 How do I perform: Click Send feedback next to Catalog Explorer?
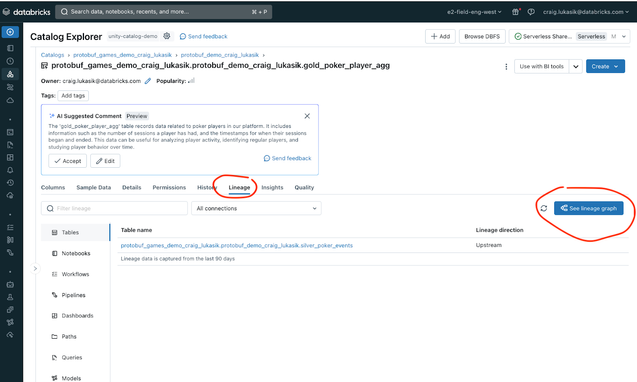[x=203, y=36]
